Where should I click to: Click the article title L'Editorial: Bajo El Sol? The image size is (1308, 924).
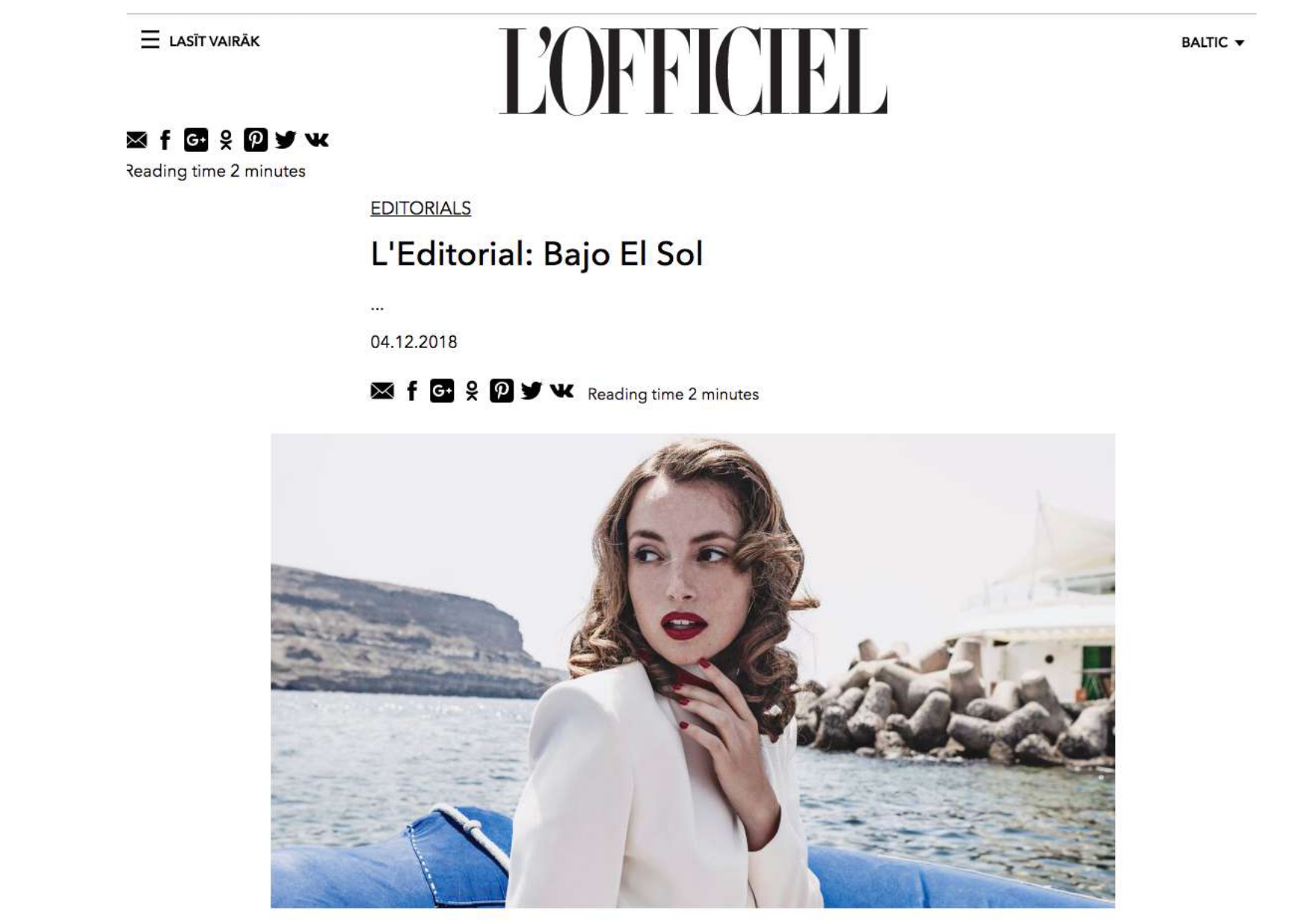pos(537,254)
